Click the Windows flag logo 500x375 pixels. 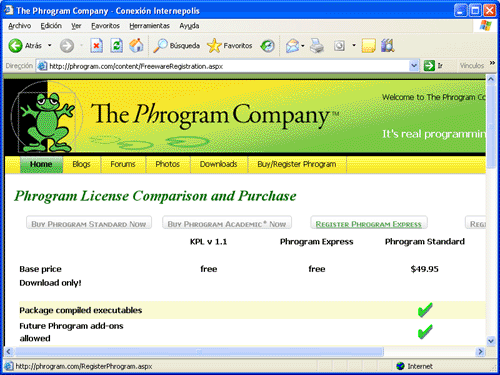[x=486, y=26]
